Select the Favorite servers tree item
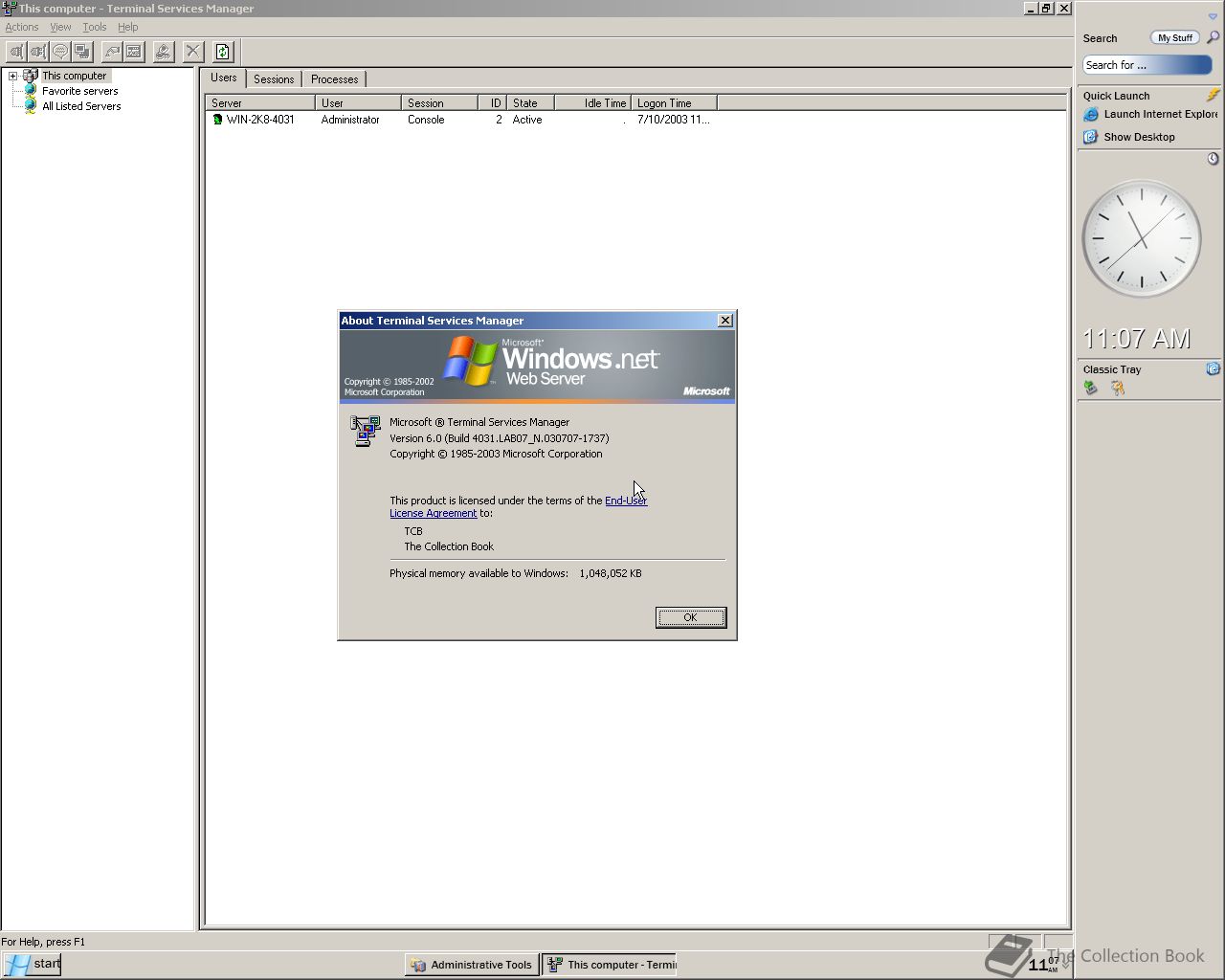 tap(79, 91)
